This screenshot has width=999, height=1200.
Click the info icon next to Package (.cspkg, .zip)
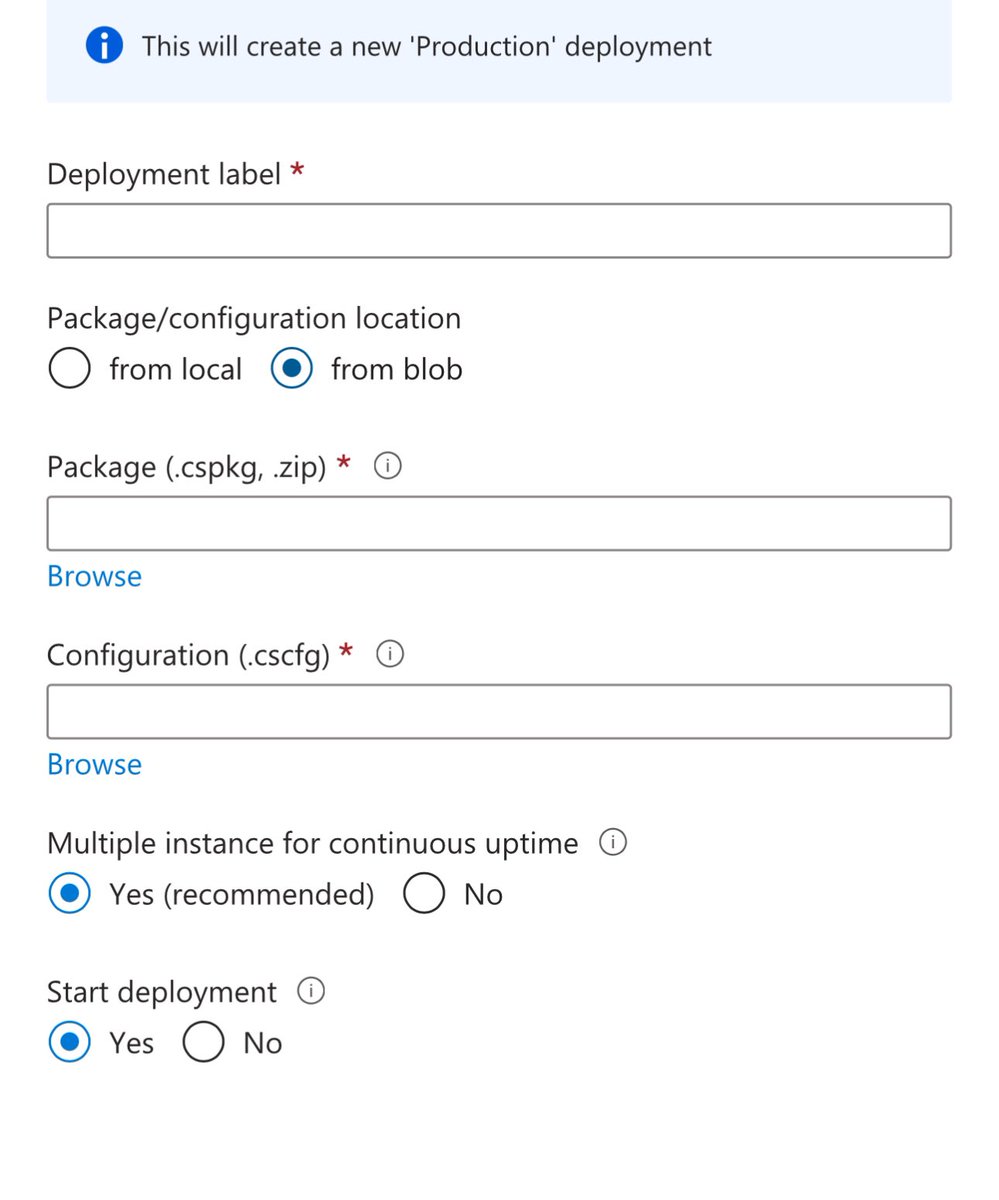pyautogui.click(x=388, y=466)
